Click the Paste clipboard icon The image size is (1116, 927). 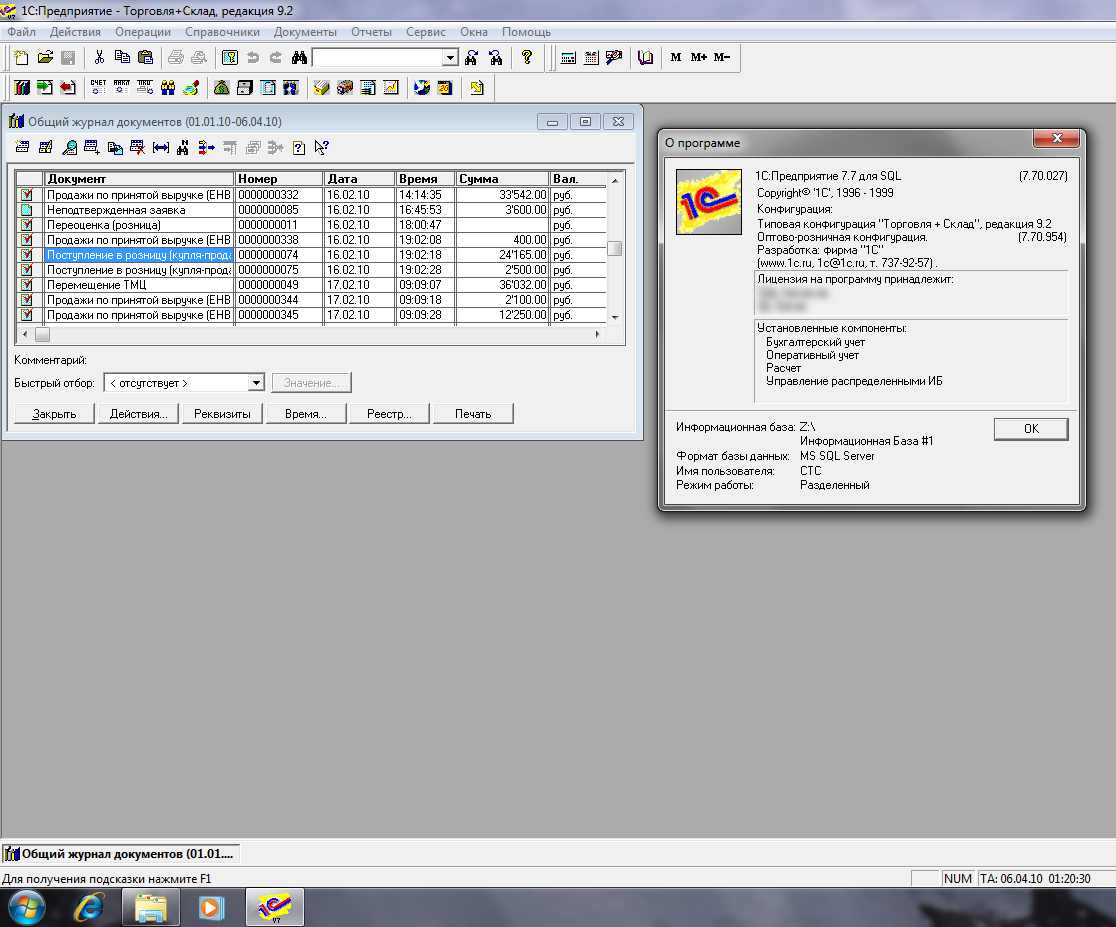tap(145, 58)
